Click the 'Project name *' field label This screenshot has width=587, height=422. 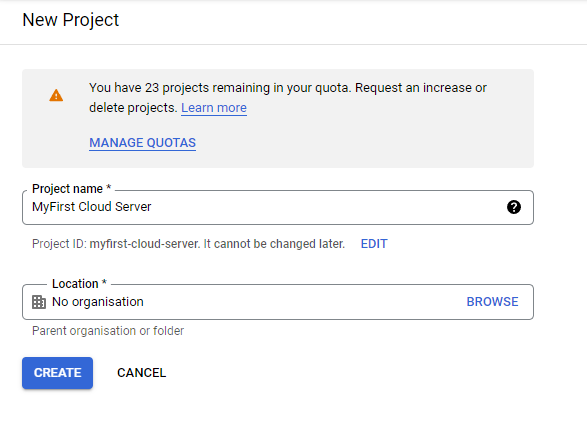point(72,189)
